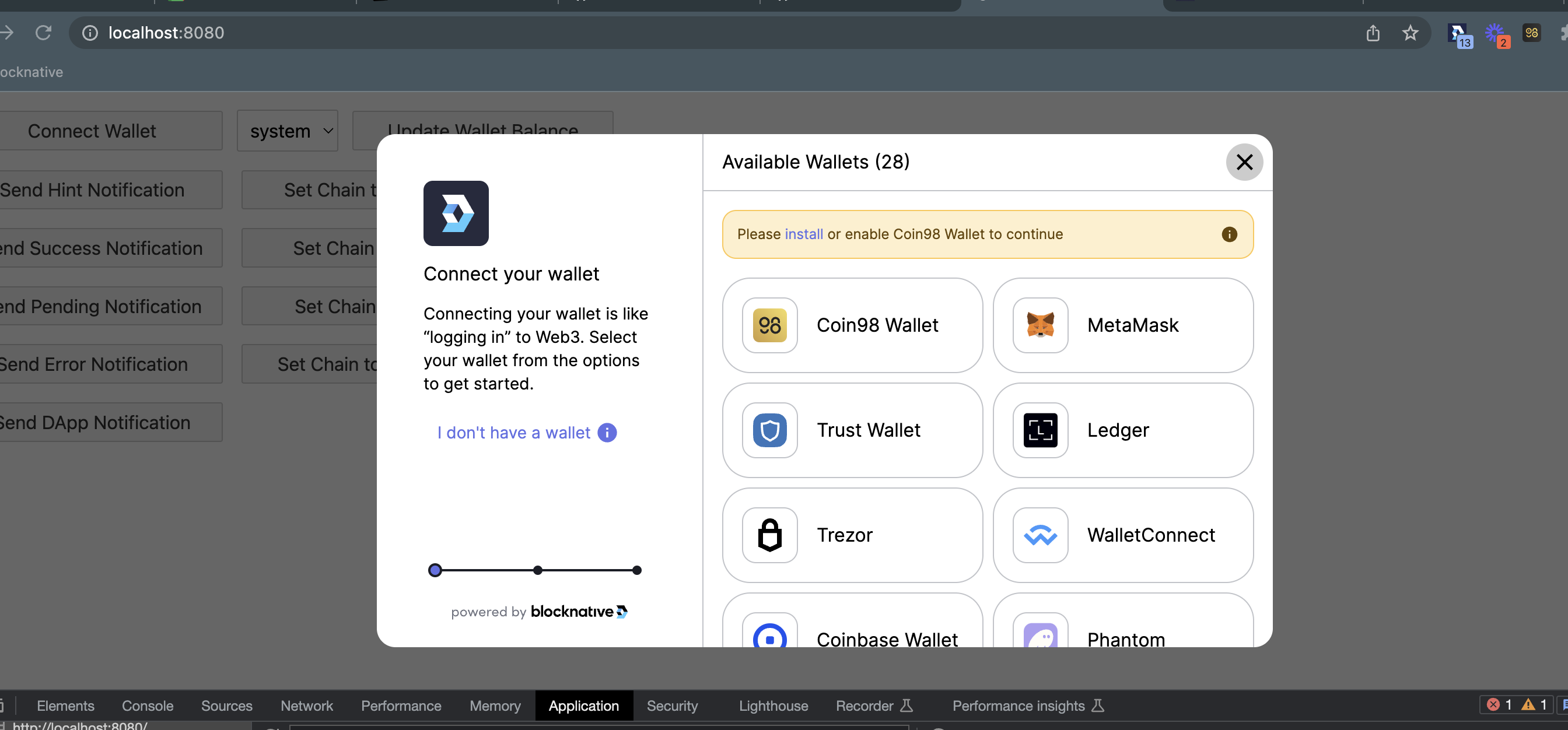
Task: Select the Ledger wallet icon
Action: coord(1039,430)
